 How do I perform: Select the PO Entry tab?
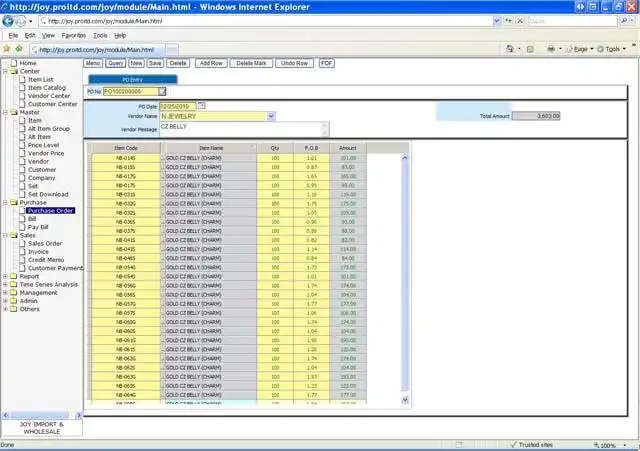[133, 79]
